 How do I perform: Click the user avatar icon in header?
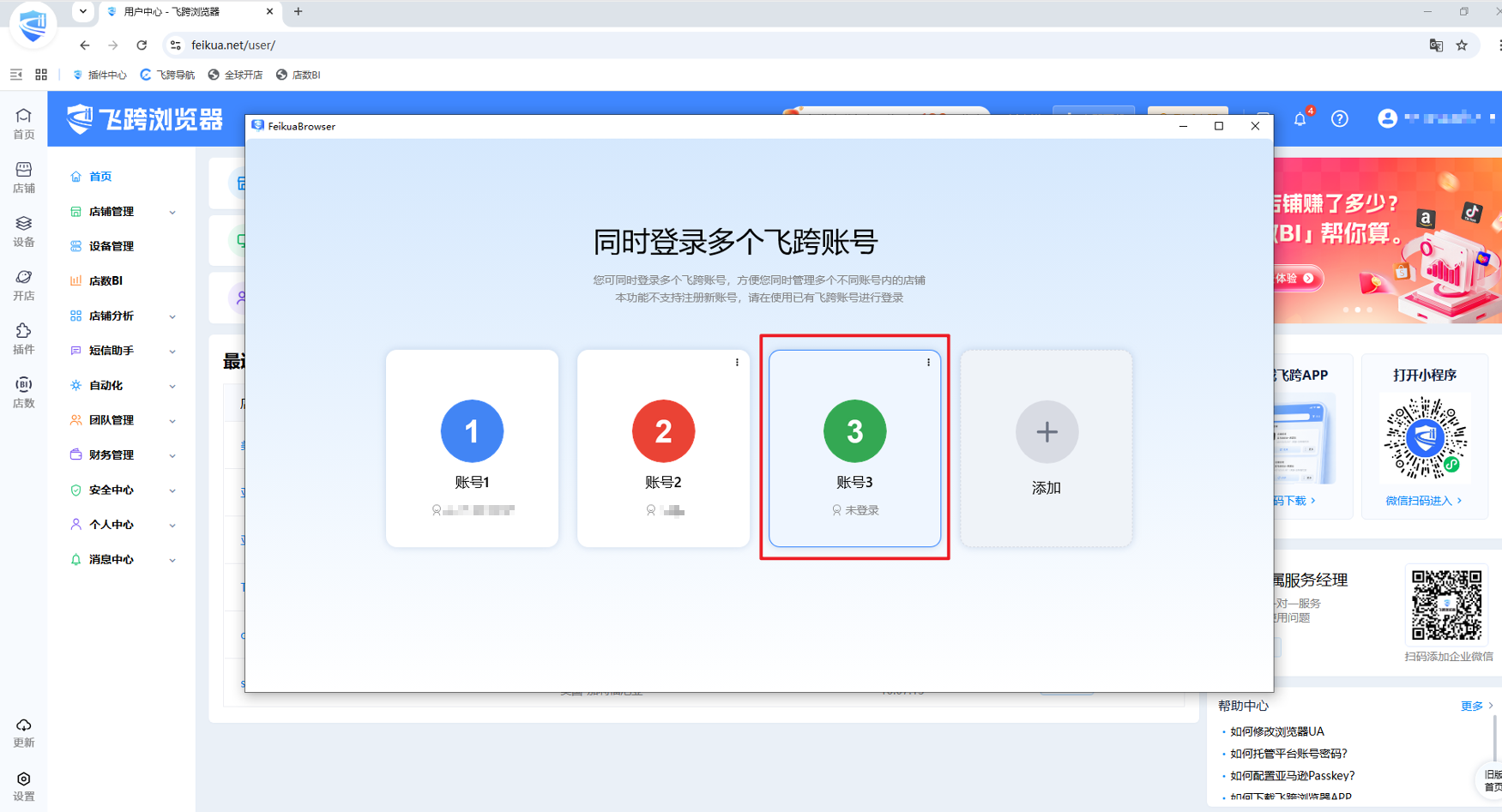click(1387, 118)
